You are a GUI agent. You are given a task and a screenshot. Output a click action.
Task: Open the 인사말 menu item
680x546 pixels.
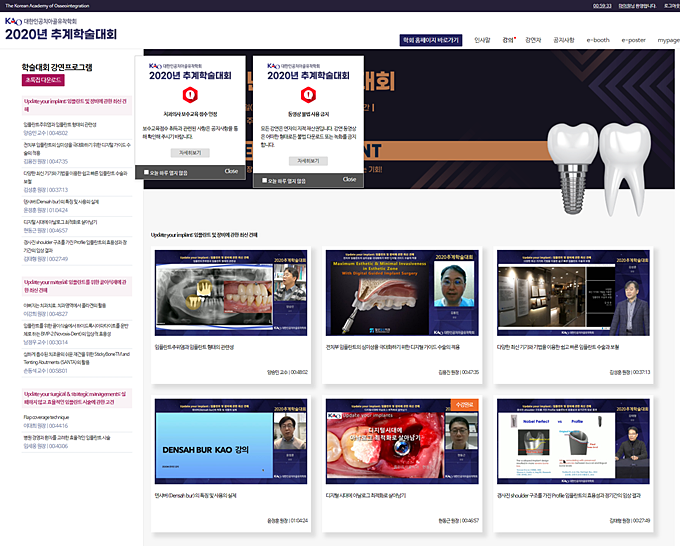[x=483, y=40]
